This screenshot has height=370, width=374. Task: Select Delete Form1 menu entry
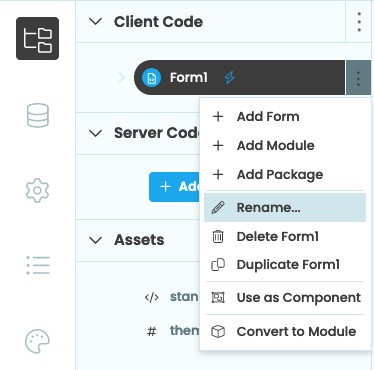point(285,237)
